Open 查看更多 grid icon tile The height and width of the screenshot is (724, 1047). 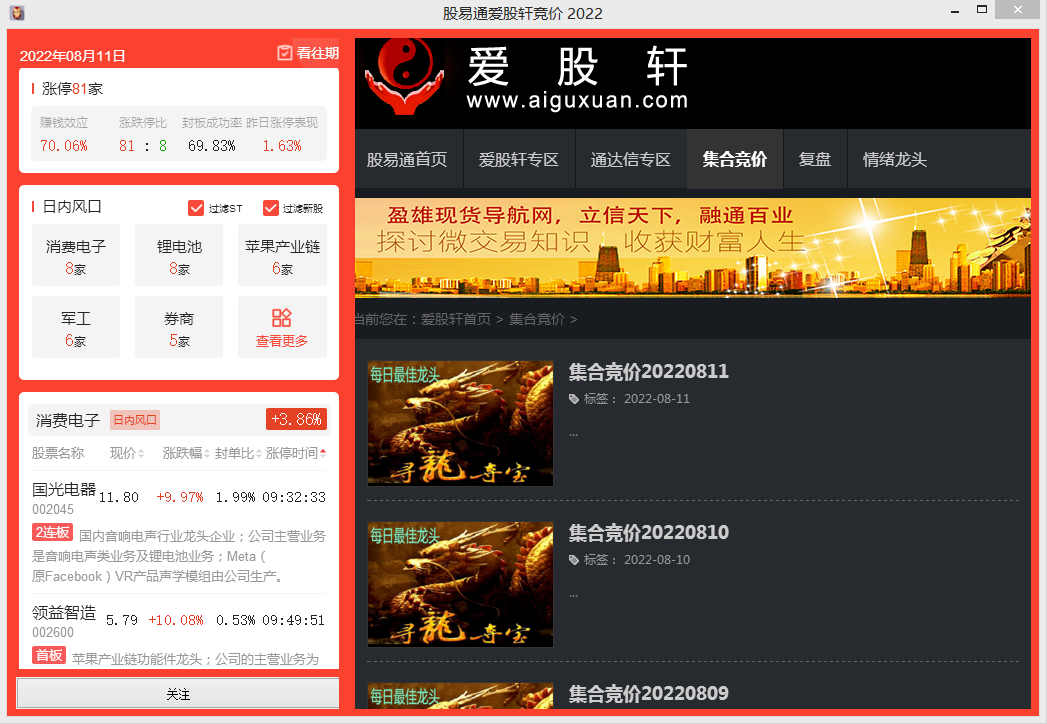[281, 327]
